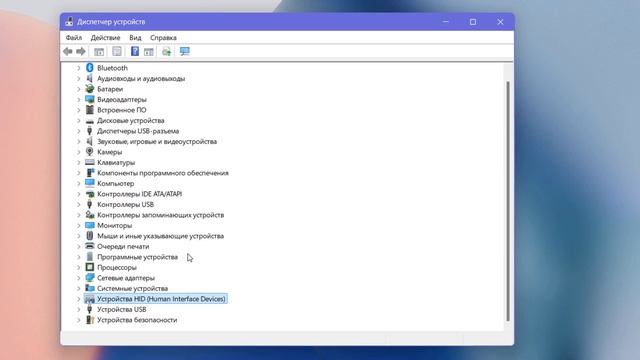The width and height of the screenshot is (640, 360).
Task: Click the blue Help question mark icon
Action: tap(135, 51)
